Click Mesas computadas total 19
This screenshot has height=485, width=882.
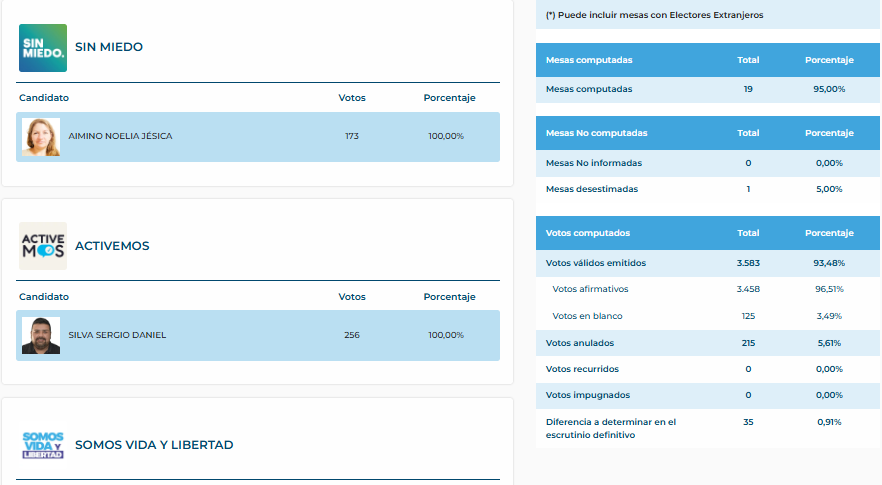coord(748,89)
